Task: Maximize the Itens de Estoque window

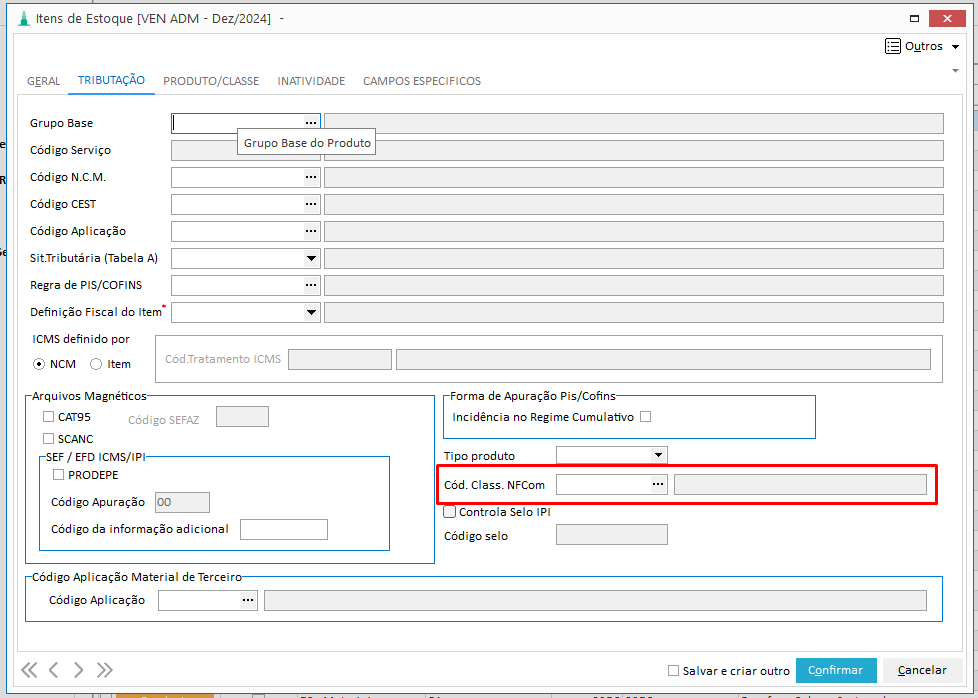Action: 914,19
